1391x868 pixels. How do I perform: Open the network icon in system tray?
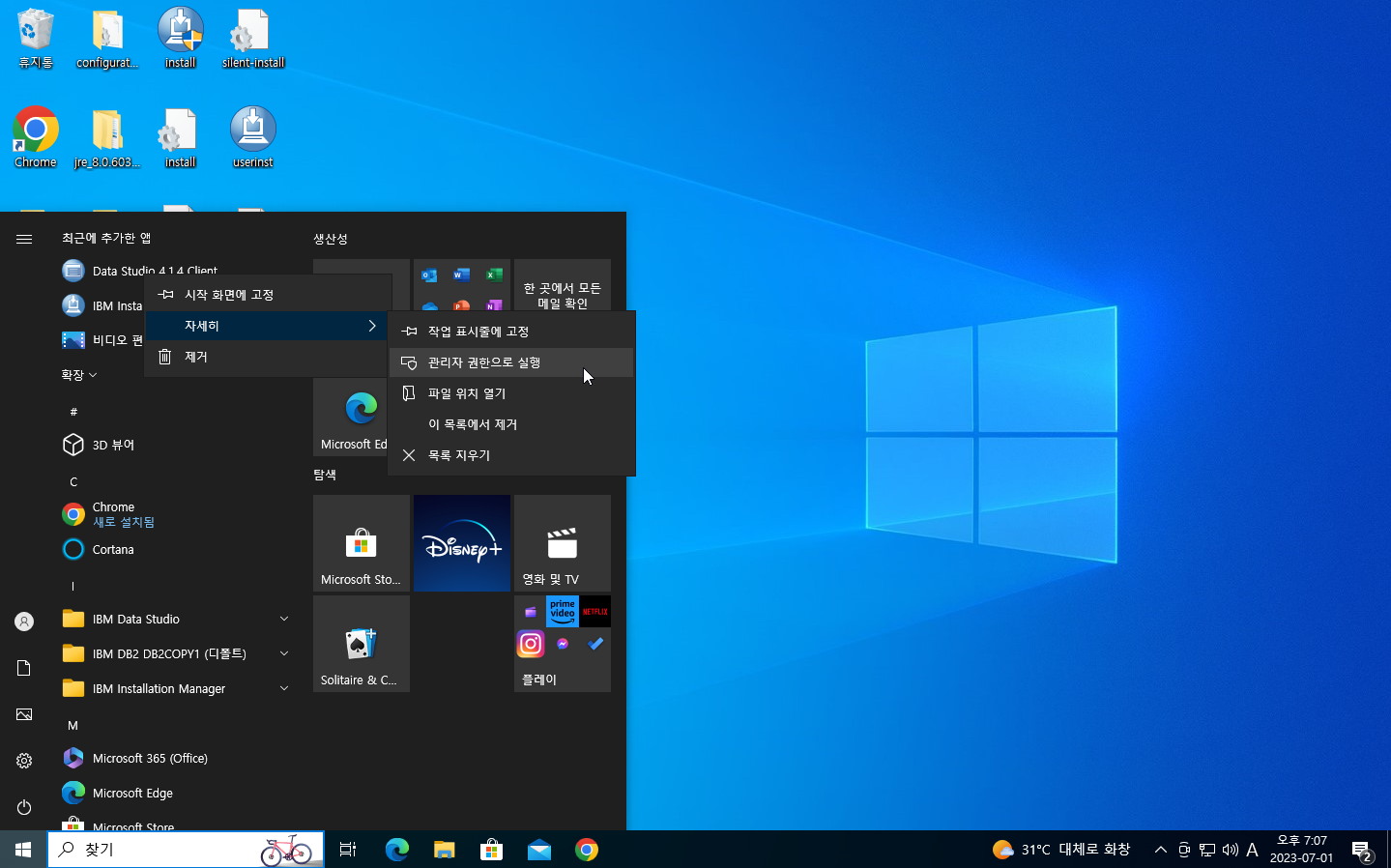pos(1207,850)
